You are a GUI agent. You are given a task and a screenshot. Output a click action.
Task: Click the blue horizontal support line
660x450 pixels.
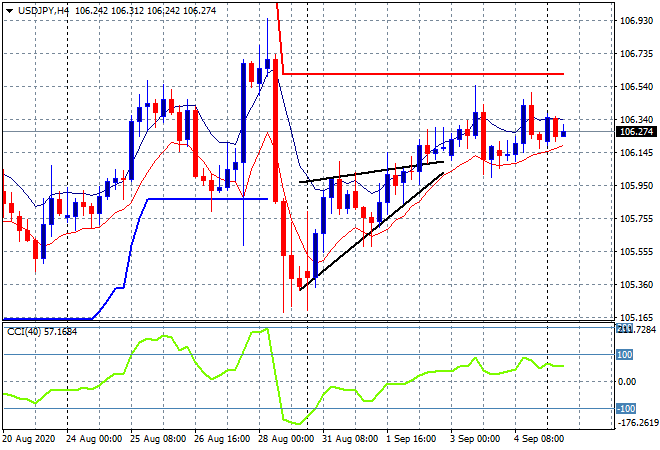(208, 199)
